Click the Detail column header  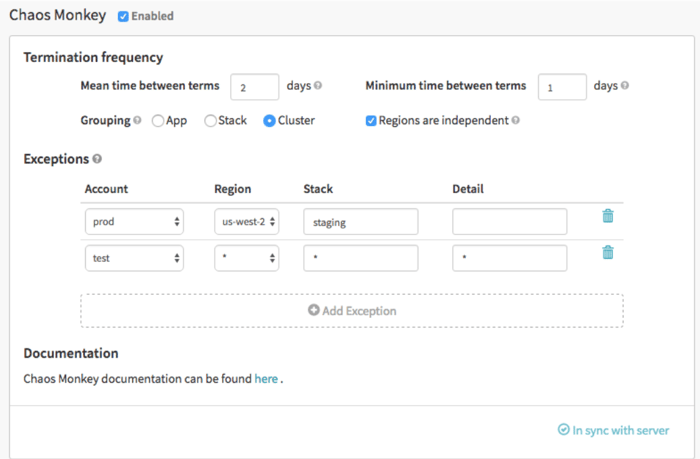click(x=468, y=189)
